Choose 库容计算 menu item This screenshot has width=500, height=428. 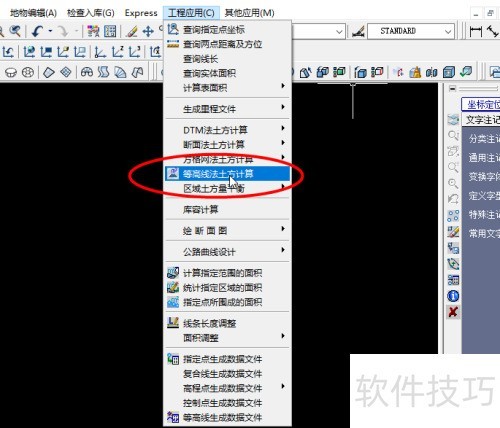click(228, 210)
